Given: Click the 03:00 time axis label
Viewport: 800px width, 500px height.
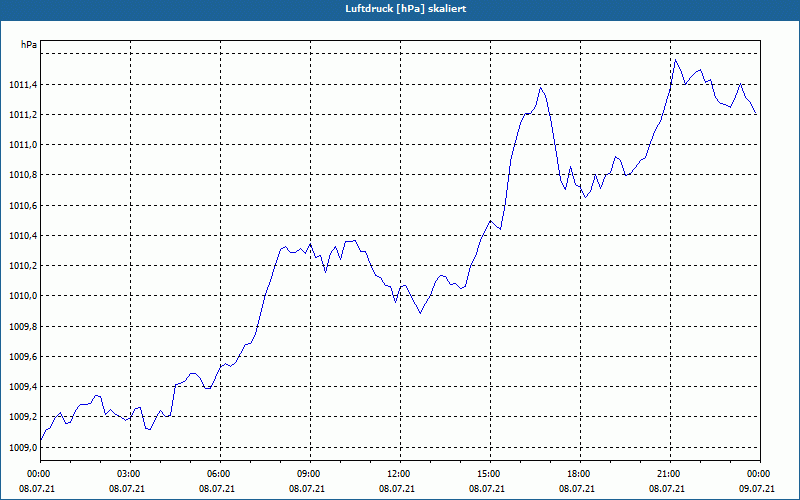Looking at the screenshot, I should click(x=131, y=474).
